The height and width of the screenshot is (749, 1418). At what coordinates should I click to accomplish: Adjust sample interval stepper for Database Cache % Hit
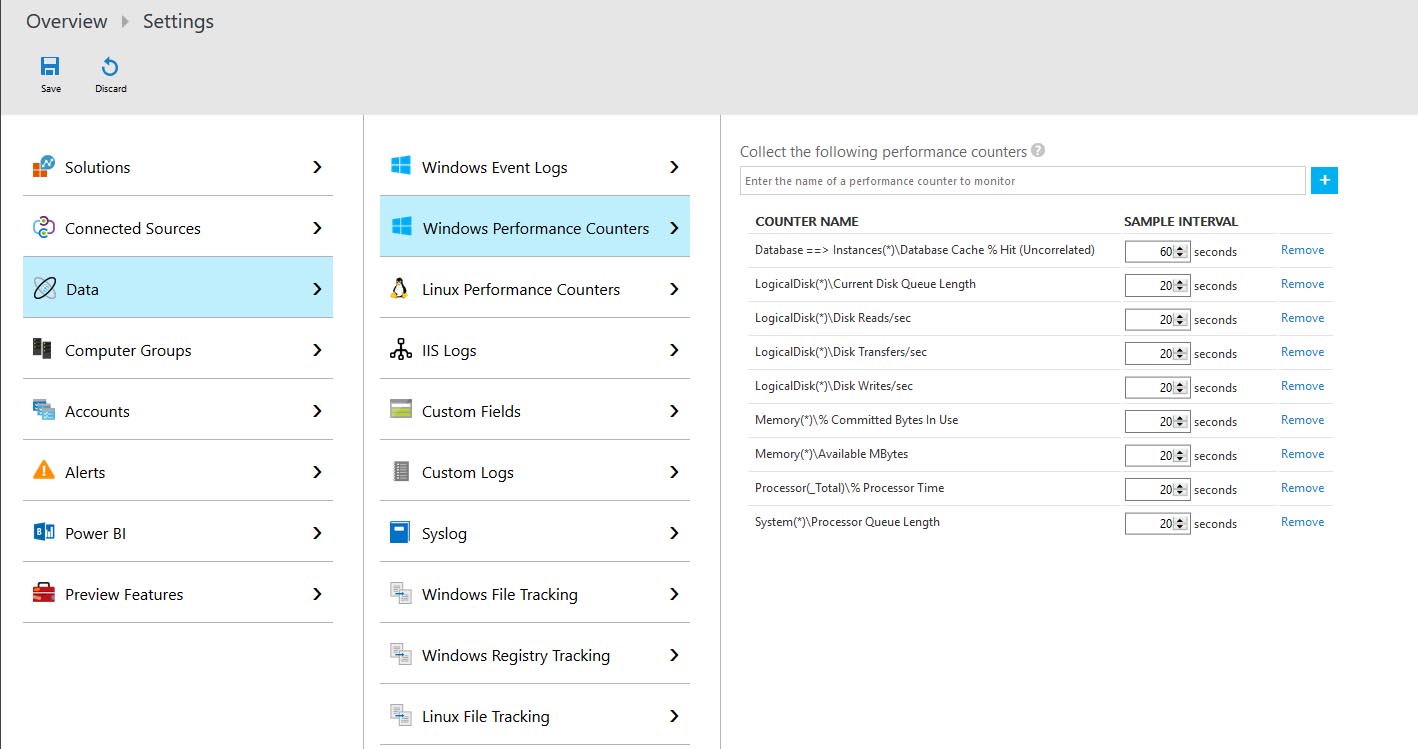(1180, 252)
